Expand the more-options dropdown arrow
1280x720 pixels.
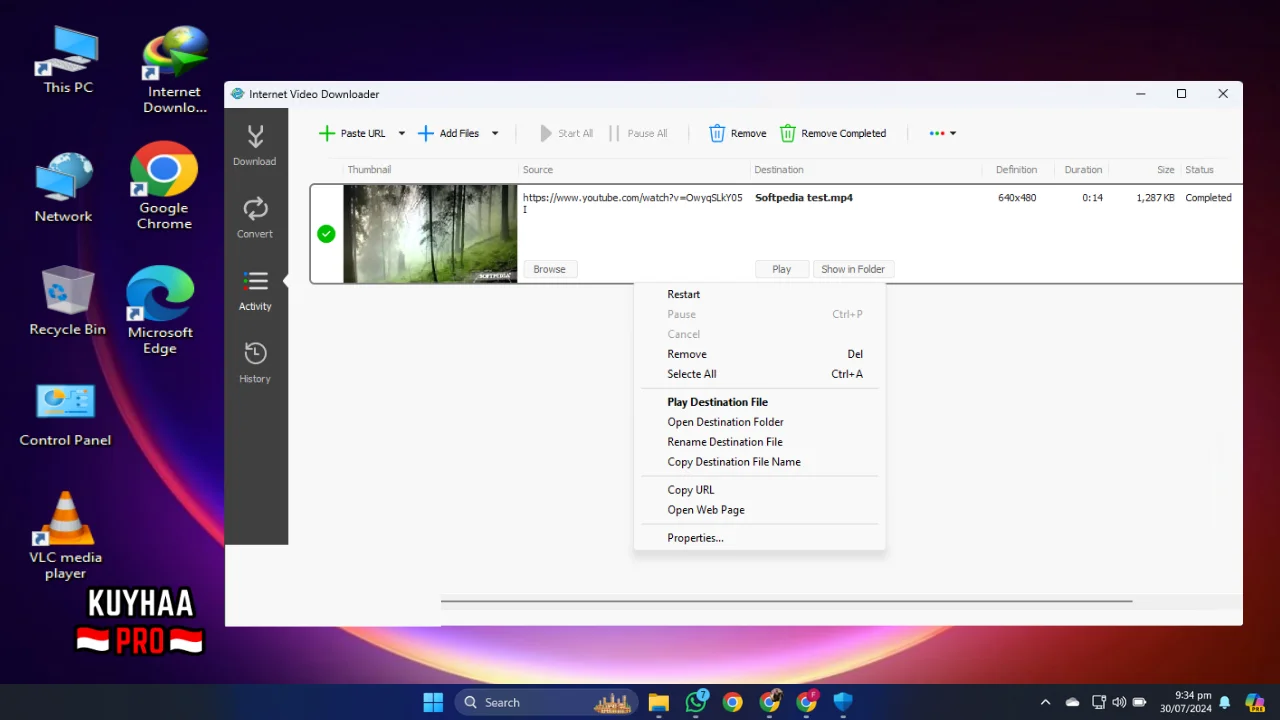pos(953,133)
